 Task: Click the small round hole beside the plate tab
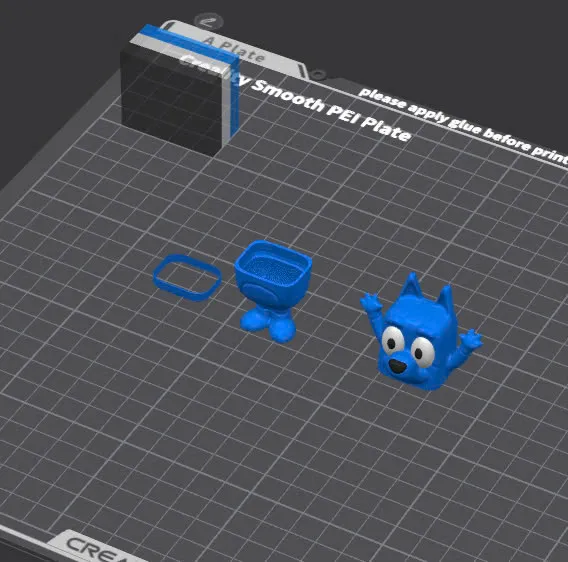(x=317, y=75)
